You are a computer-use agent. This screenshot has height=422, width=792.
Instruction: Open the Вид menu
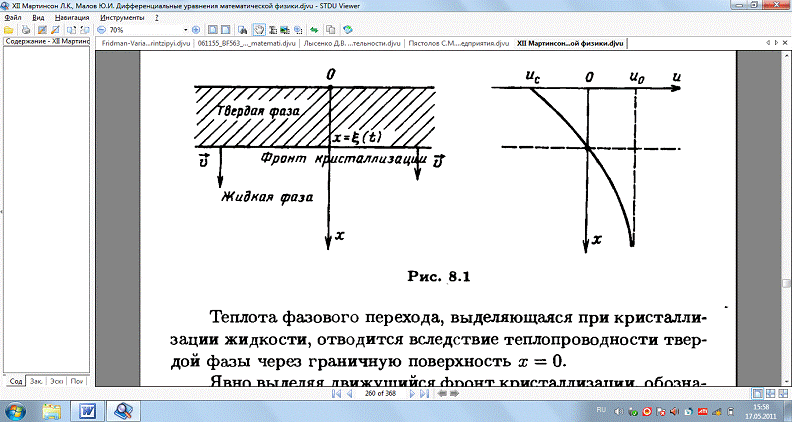pyautogui.click(x=38, y=17)
